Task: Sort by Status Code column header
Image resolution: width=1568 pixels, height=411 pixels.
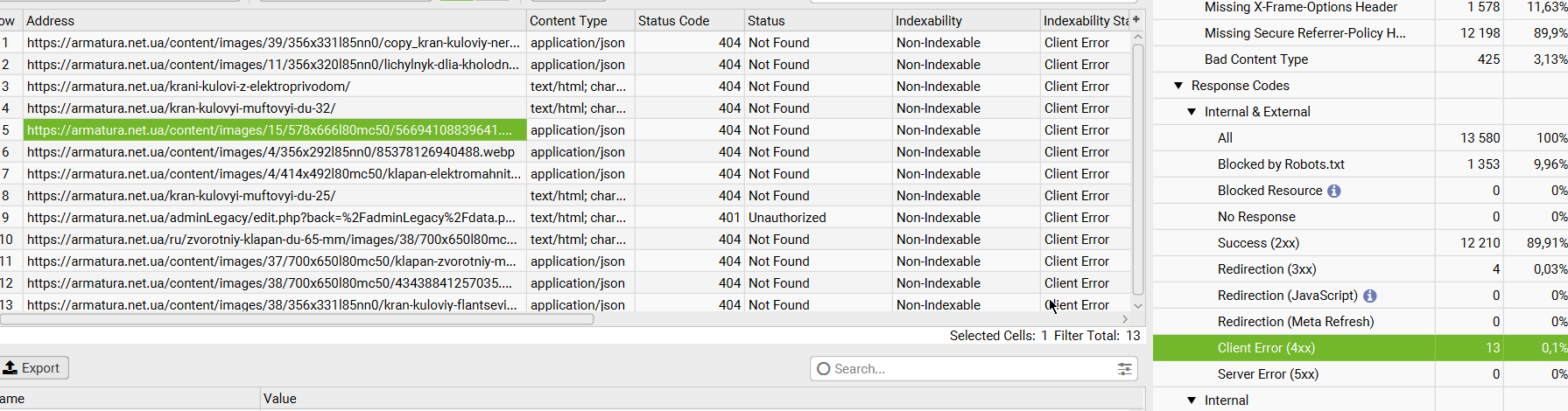Action: 689,20
